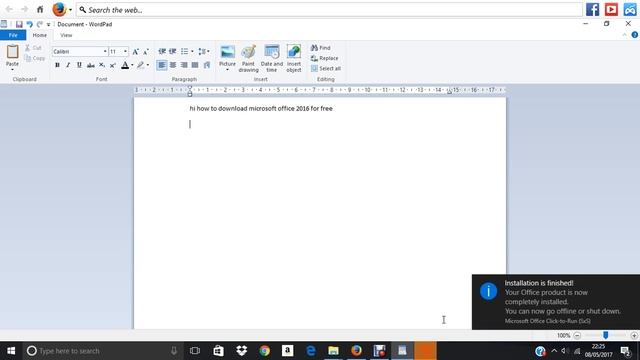Collapse the ribbon with the chevron
Image resolution: width=640 pixels, height=360 pixels.
click(x=624, y=35)
